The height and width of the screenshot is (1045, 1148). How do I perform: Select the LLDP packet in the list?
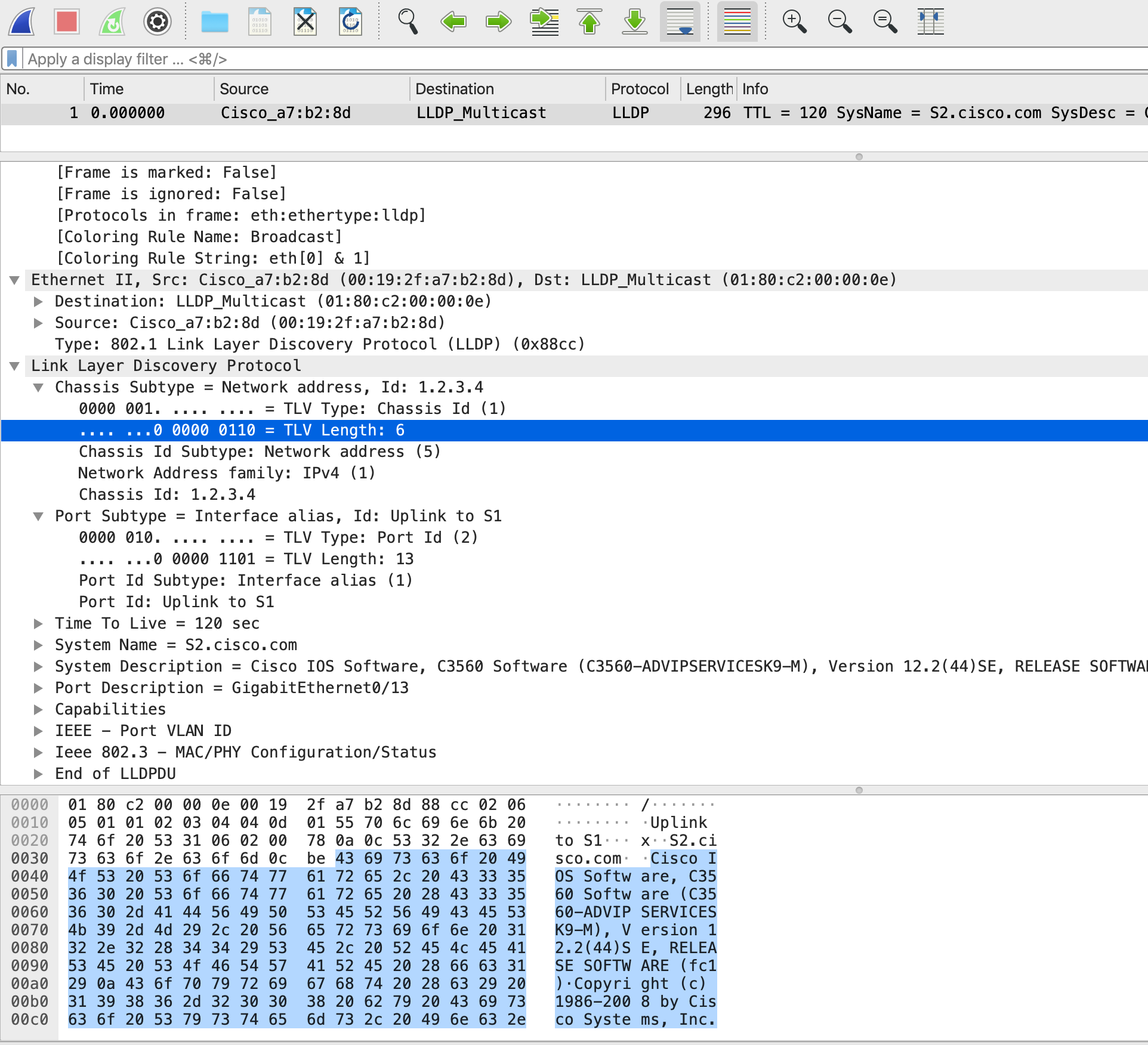(358, 113)
